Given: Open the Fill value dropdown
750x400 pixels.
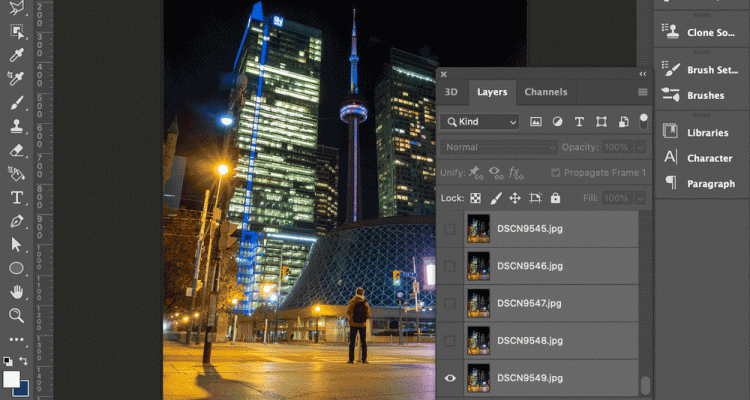Looking at the screenshot, I should click(641, 198).
